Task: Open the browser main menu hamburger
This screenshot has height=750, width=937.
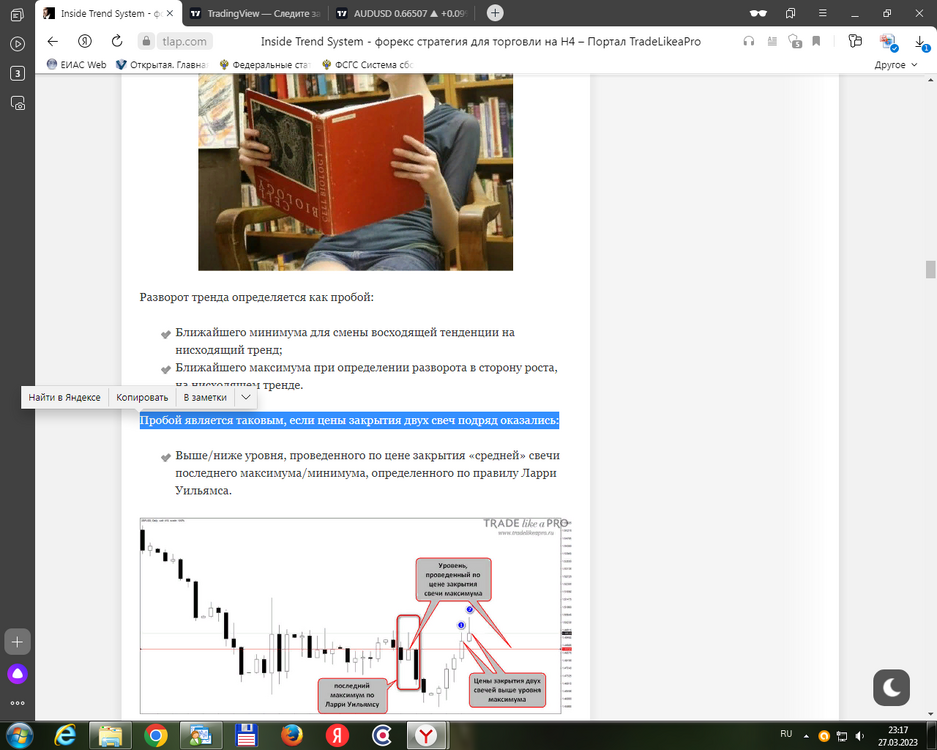Action: click(823, 13)
